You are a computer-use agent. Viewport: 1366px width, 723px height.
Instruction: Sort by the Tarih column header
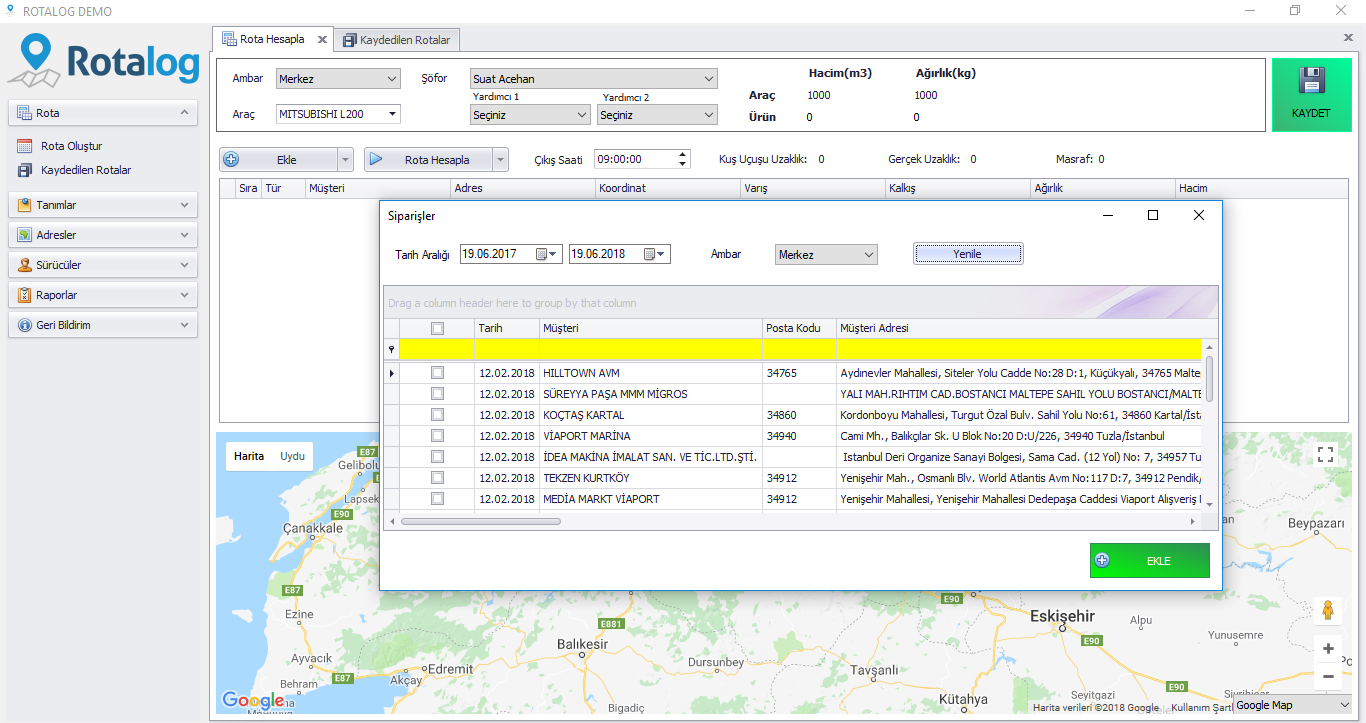pos(507,328)
